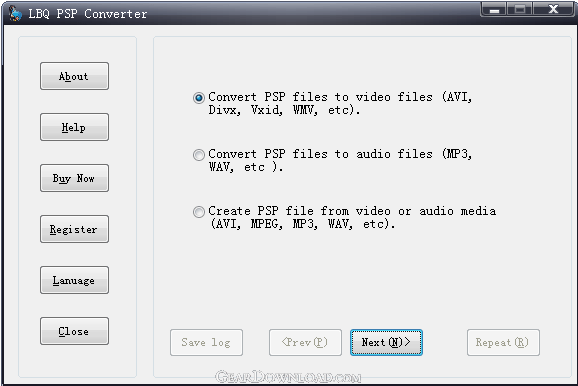Go back with the Prev (P) button
This screenshot has width=578, height=386.
(x=305, y=342)
